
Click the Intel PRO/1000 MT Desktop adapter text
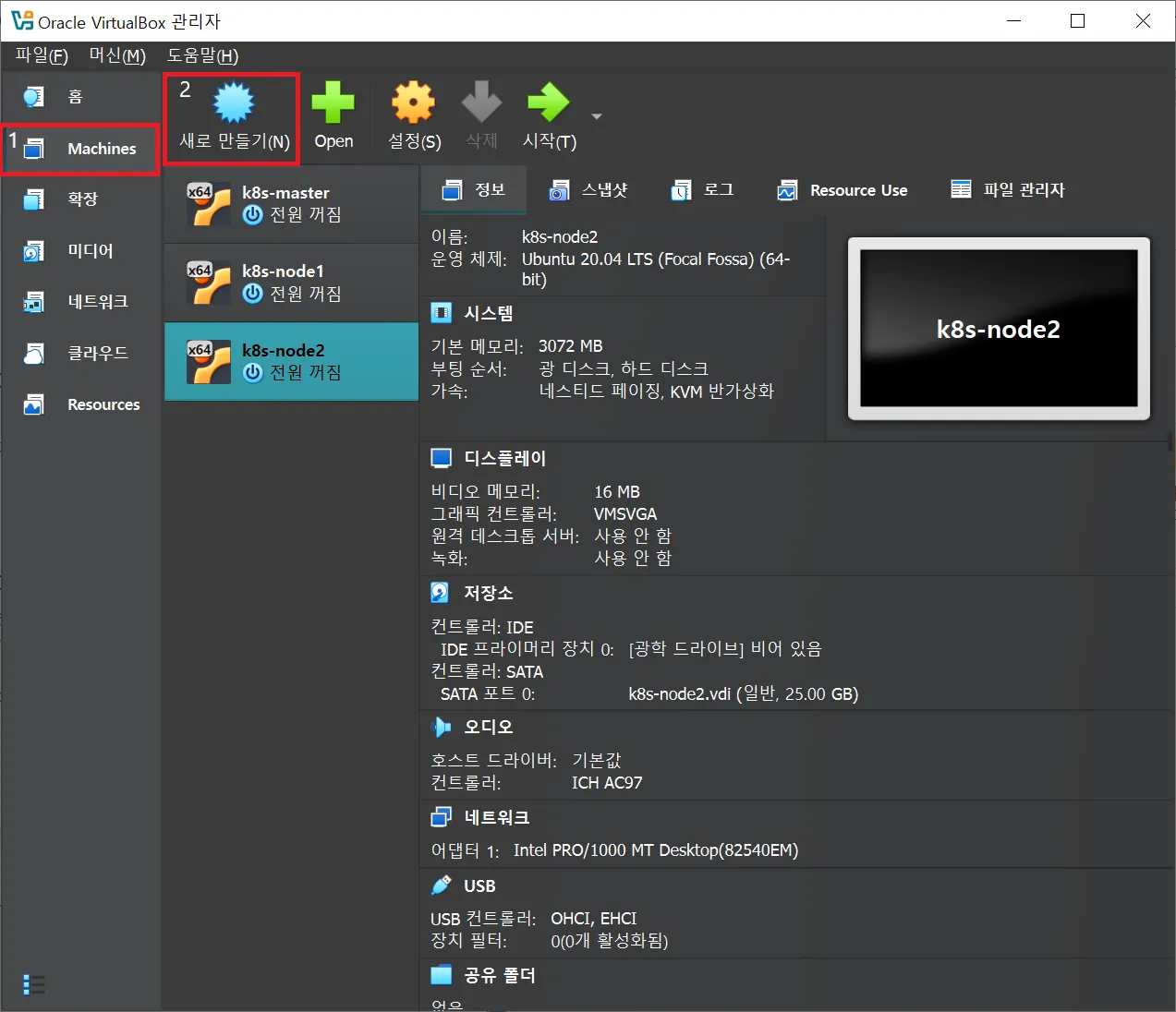656,850
